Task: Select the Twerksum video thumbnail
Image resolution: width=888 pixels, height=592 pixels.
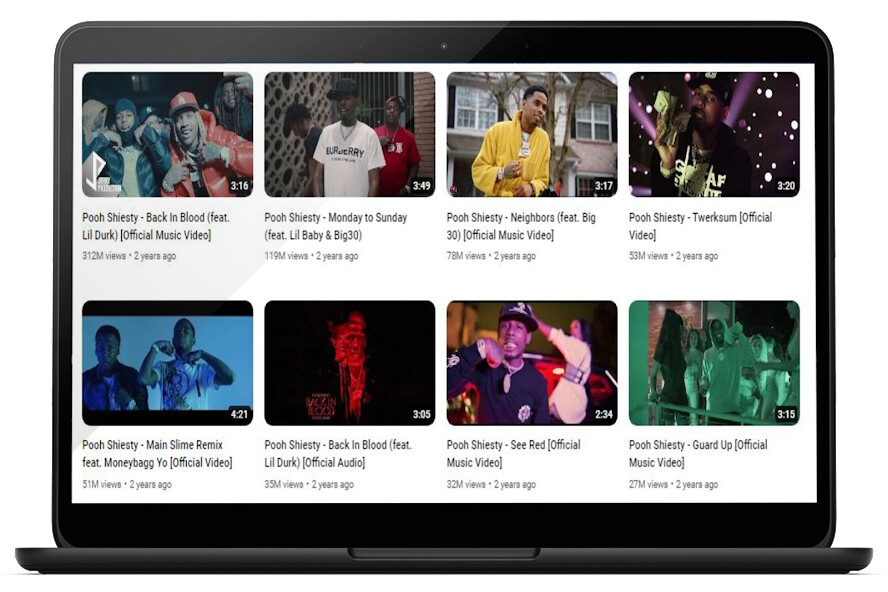Action: pos(713,134)
